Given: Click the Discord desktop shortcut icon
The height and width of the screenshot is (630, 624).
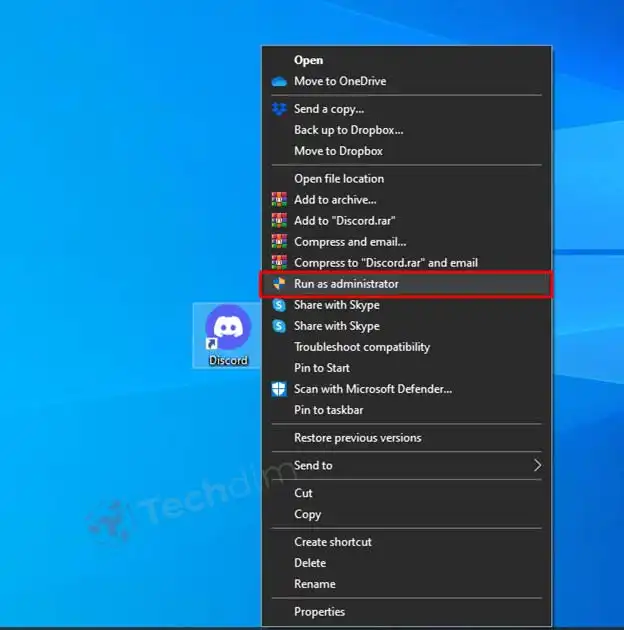Looking at the screenshot, I should [228, 329].
